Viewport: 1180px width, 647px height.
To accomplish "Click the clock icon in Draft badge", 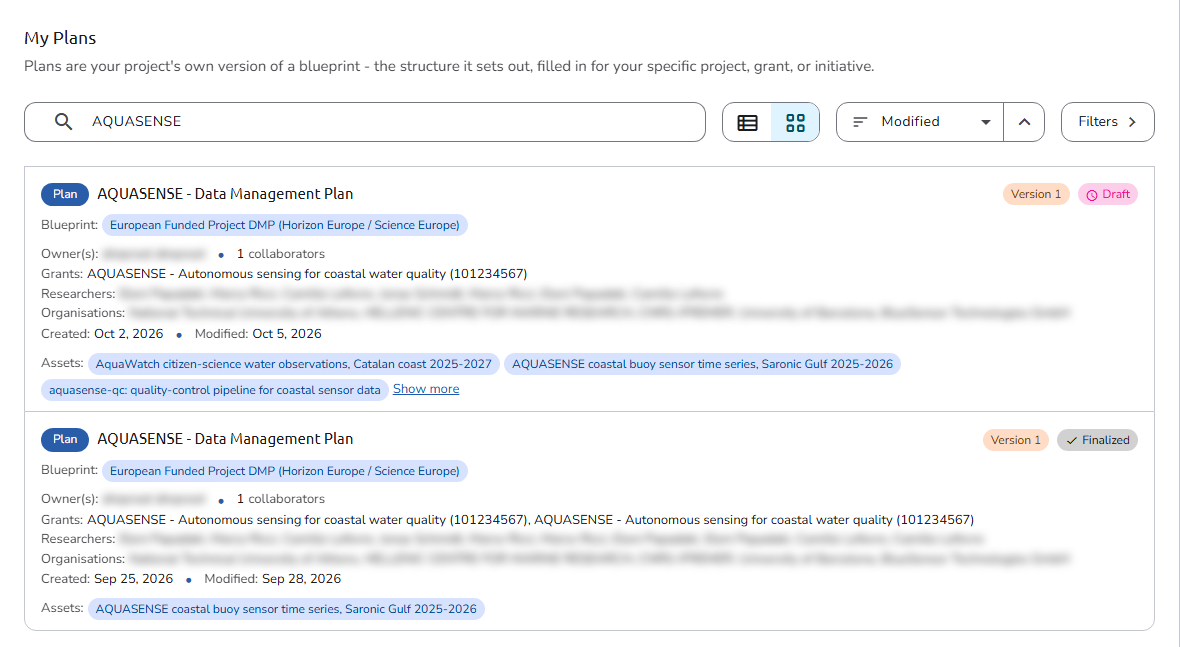I will 1092,195.
